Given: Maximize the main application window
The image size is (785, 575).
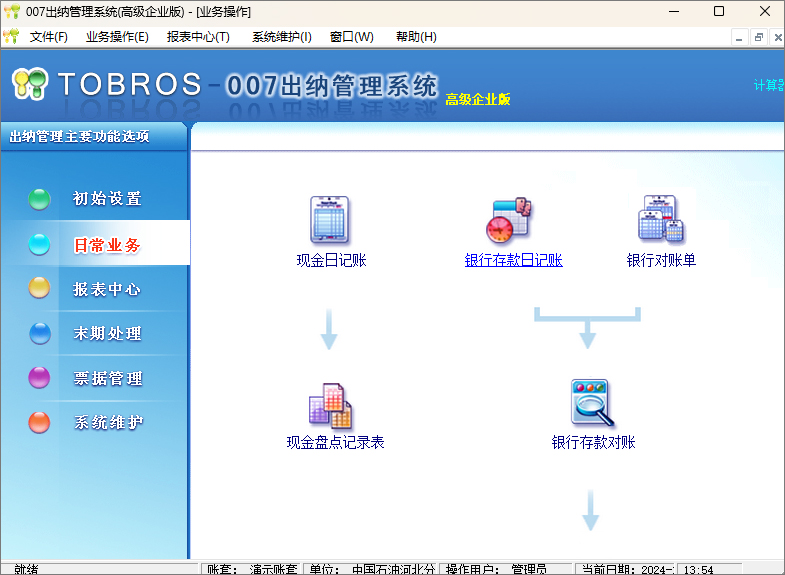Looking at the screenshot, I should tap(719, 12).
